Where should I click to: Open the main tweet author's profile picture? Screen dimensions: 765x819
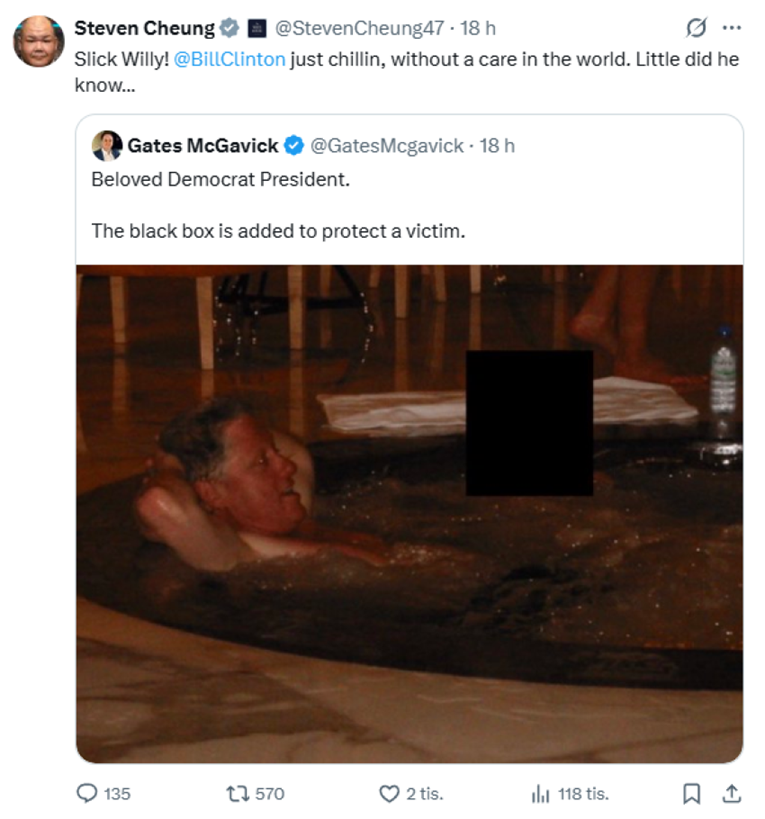tap(38, 41)
